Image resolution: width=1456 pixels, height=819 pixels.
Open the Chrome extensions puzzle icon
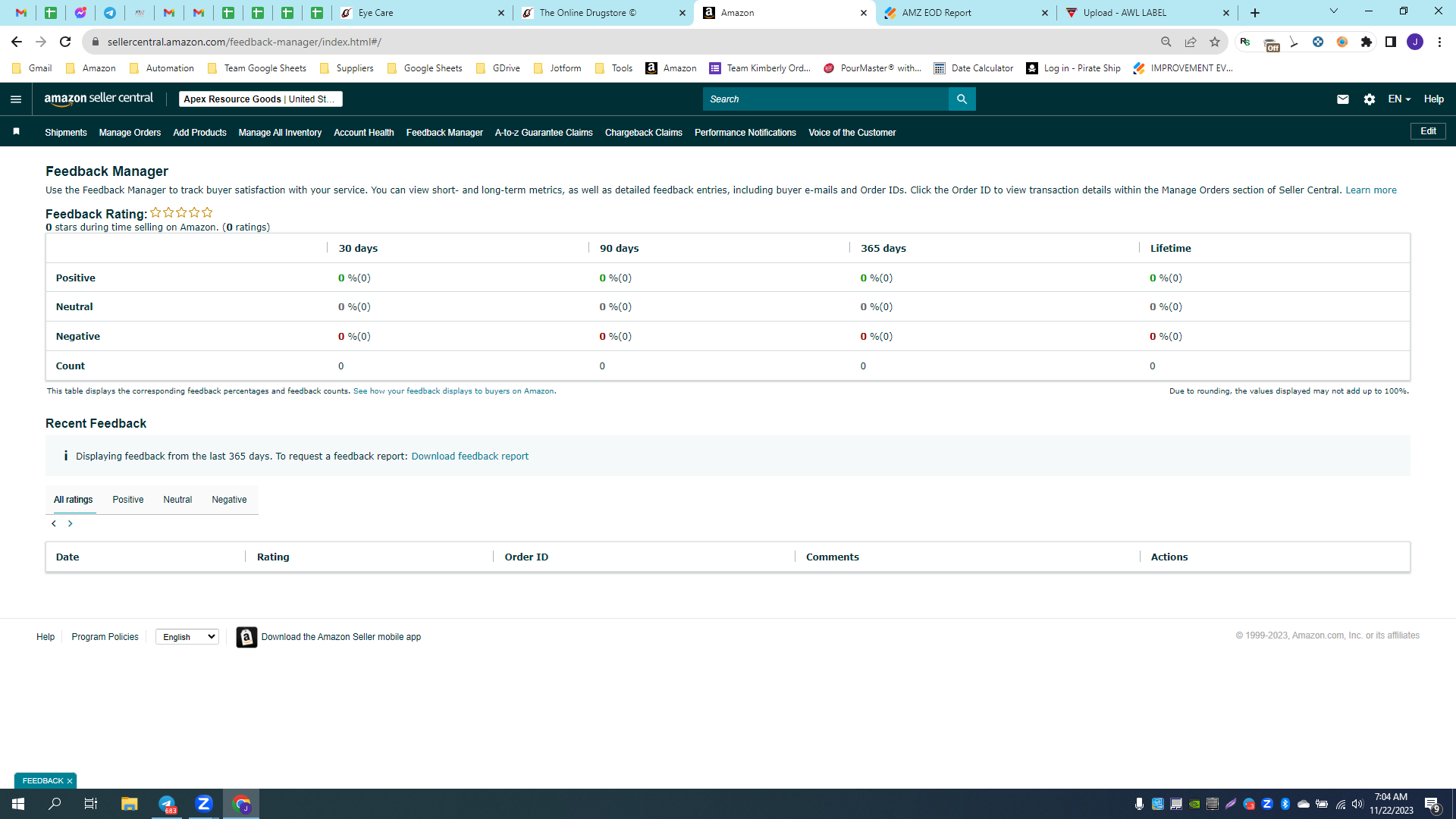pyautogui.click(x=1367, y=42)
